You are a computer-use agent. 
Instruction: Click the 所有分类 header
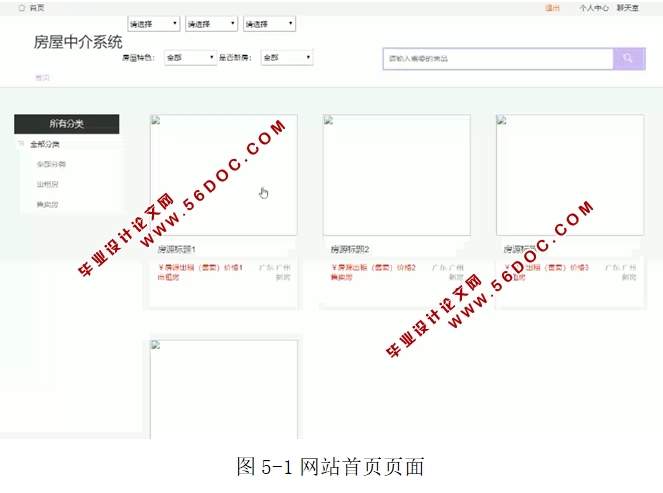67,124
